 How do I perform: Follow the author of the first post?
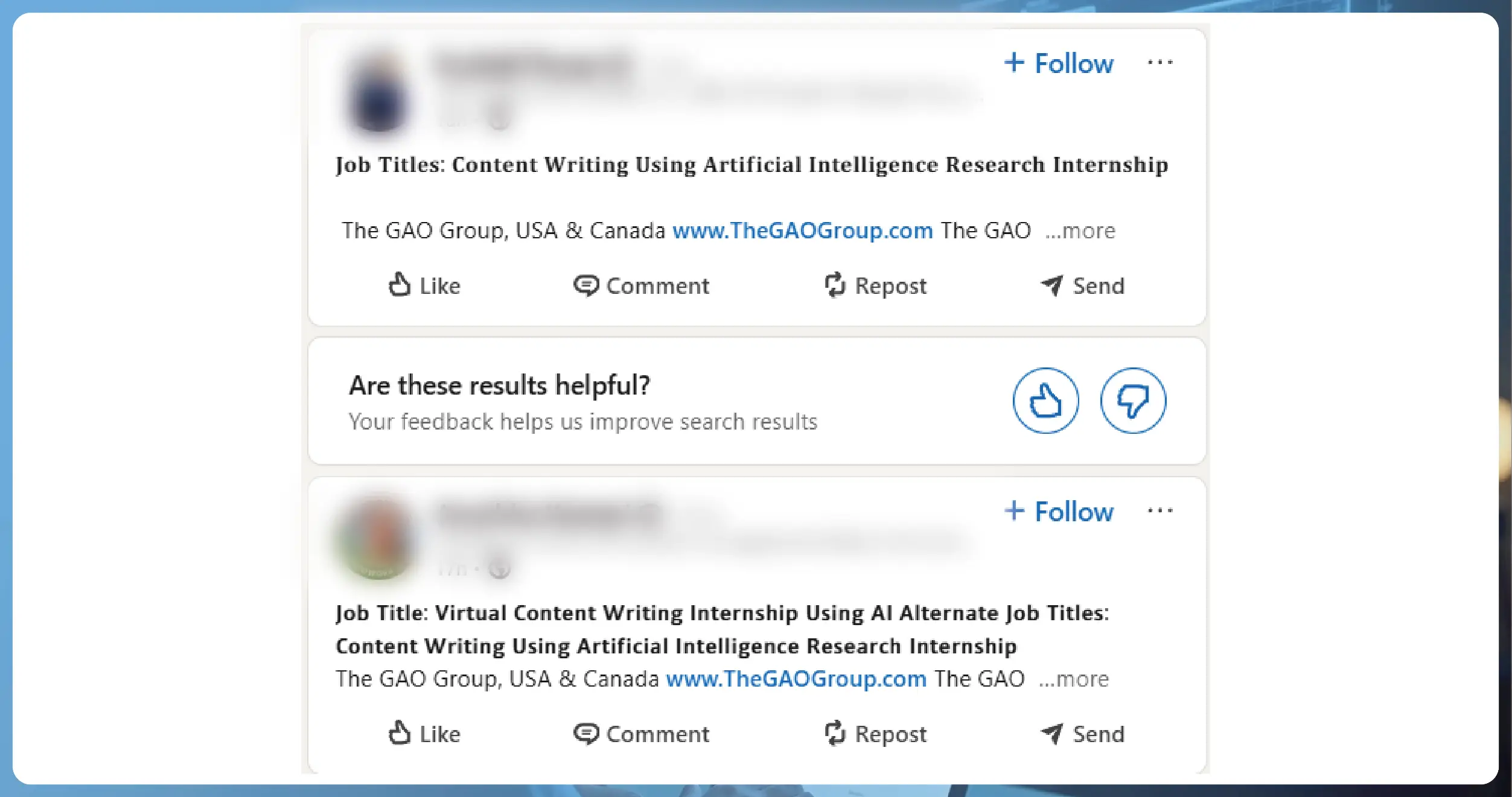coord(1059,63)
